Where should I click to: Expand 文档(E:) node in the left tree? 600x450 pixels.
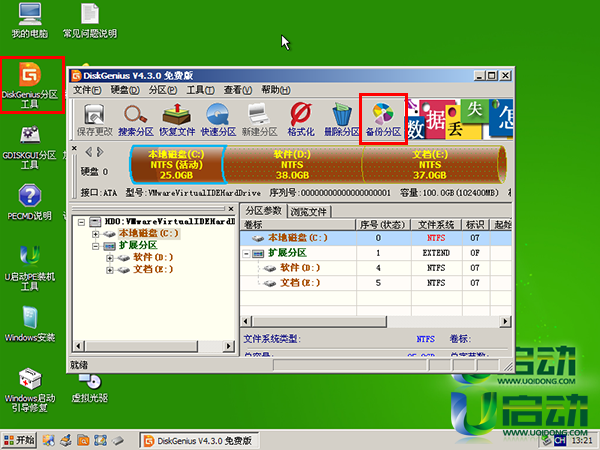coord(110,270)
